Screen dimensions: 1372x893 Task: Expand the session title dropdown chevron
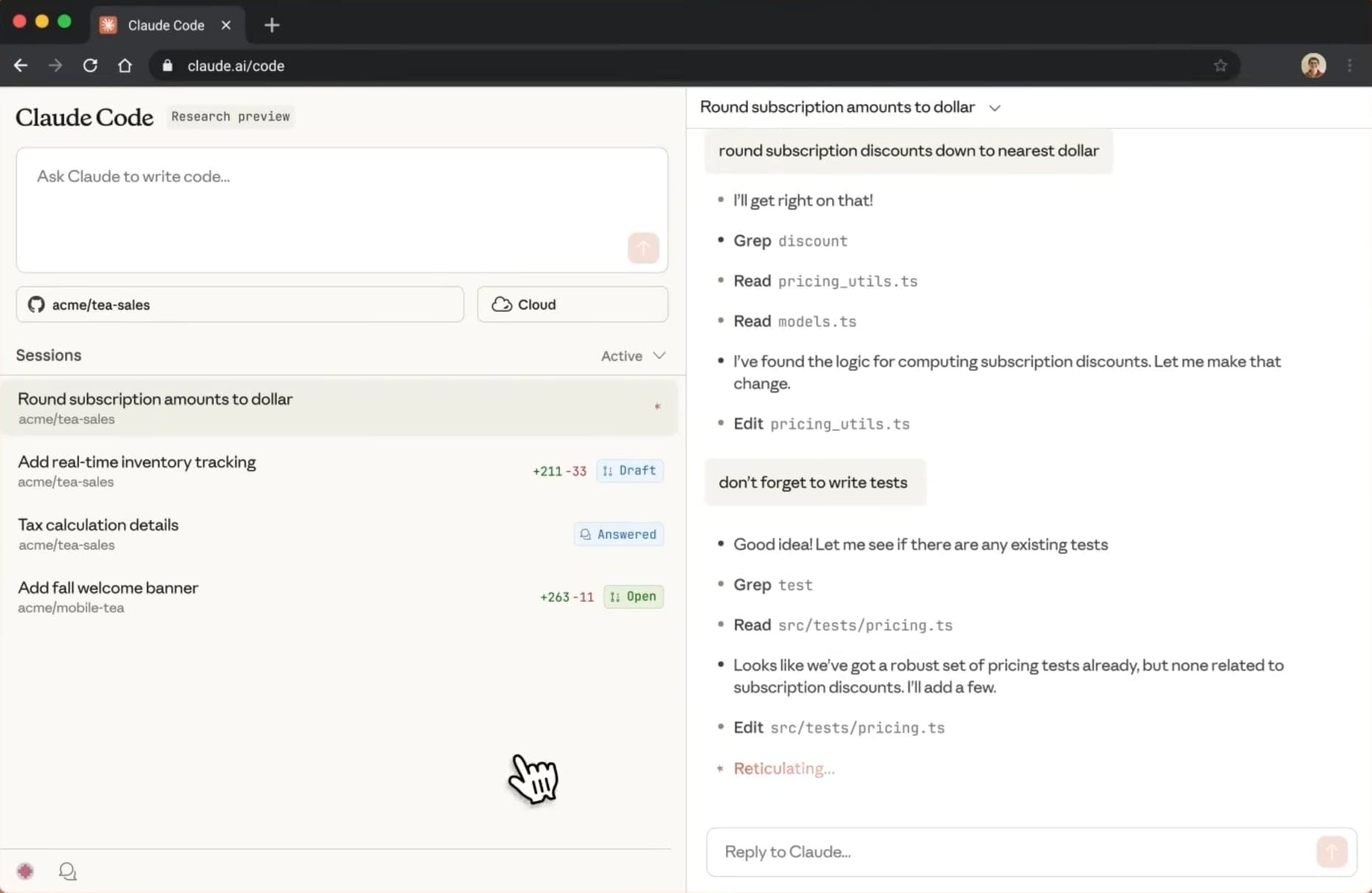pyautogui.click(x=994, y=108)
